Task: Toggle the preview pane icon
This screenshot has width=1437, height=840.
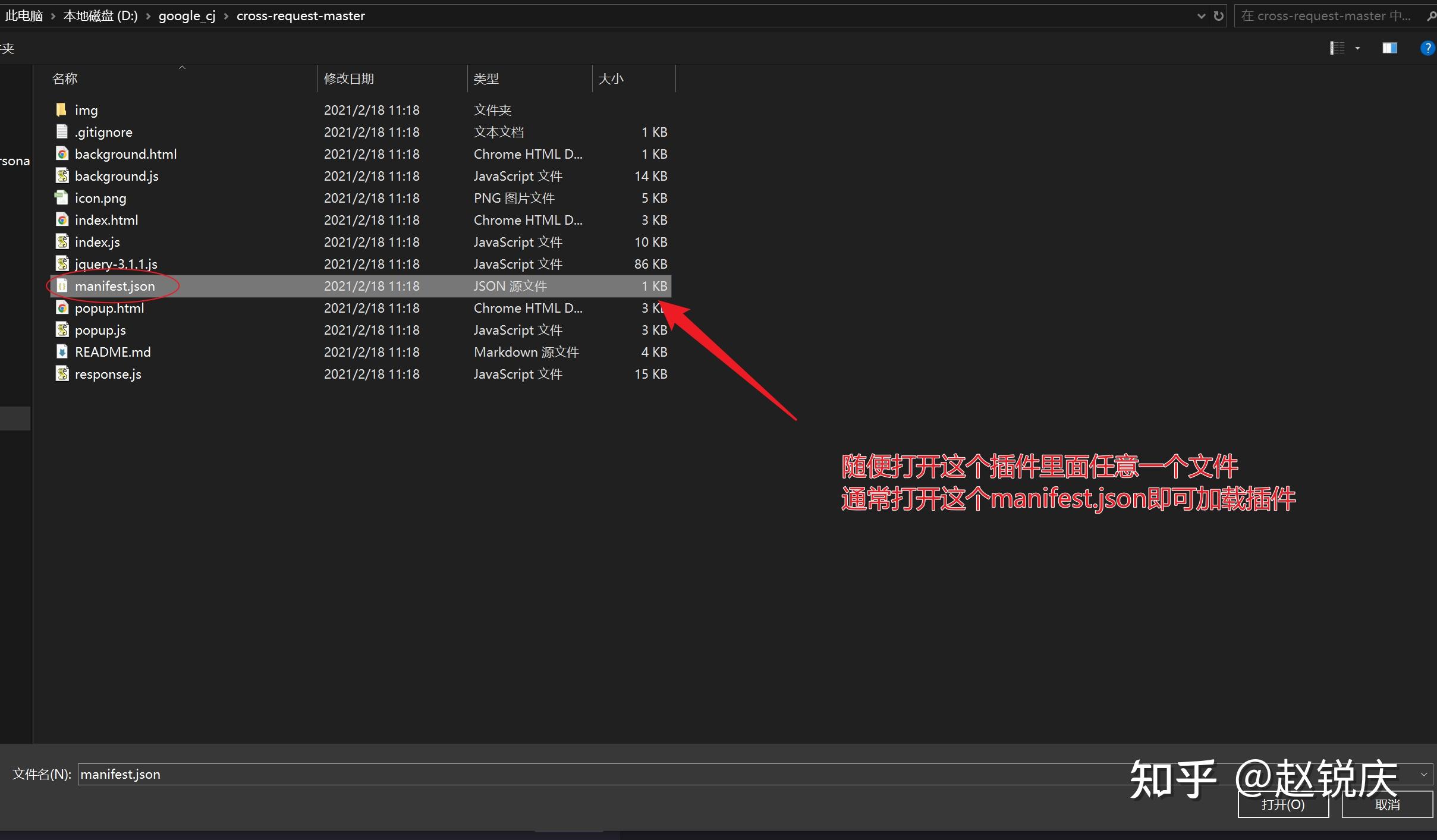Action: (x=1389, y=48)
